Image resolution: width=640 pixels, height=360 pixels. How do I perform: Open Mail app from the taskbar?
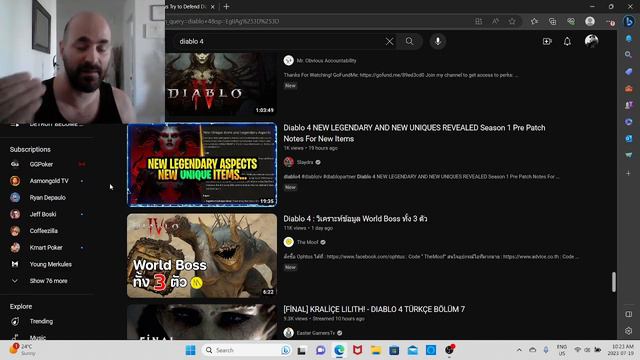(413, 350)
